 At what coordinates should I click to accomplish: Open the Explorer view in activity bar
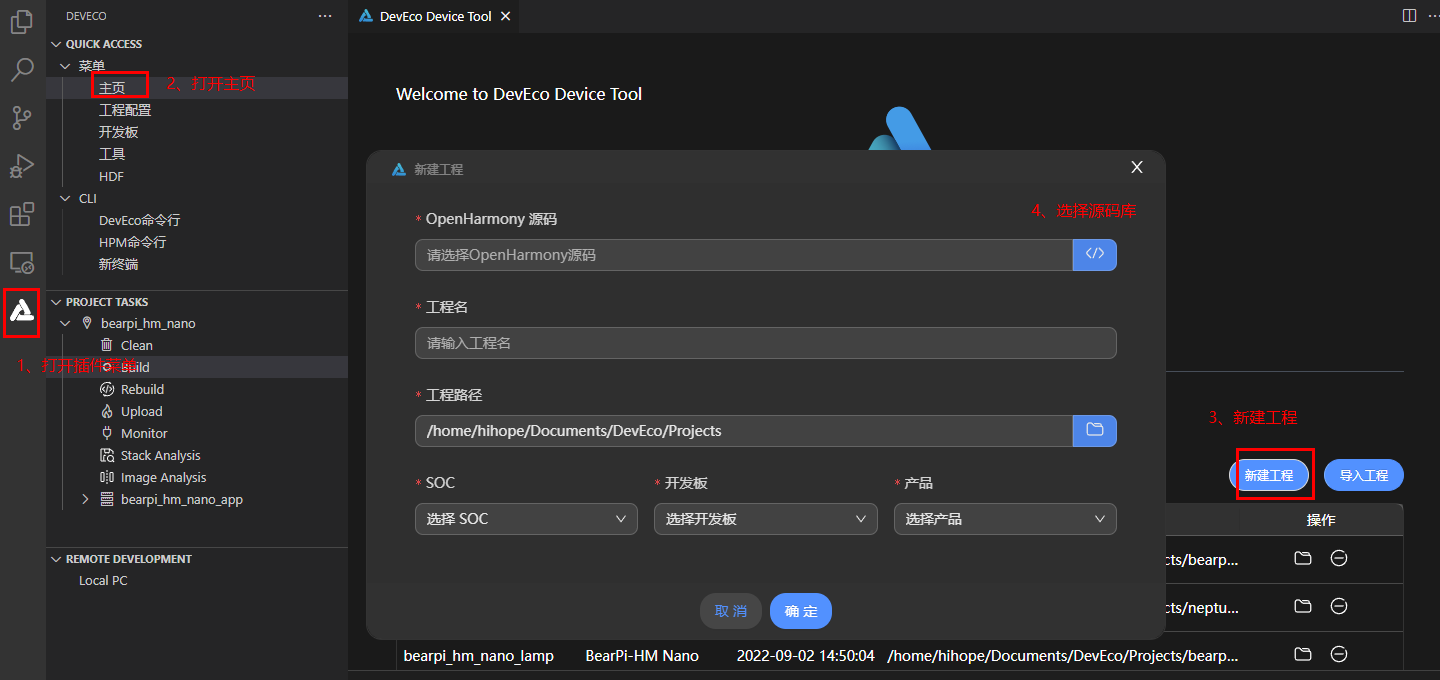[22, 20]
